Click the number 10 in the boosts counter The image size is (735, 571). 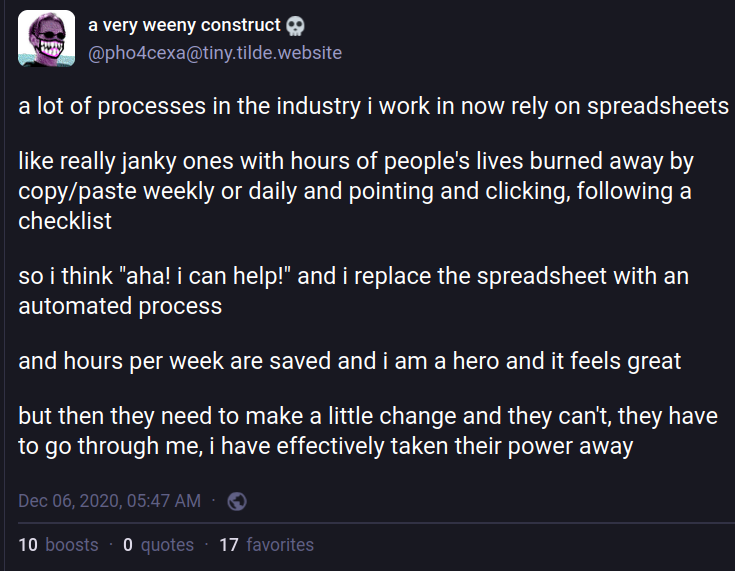pyautogui.click(x=28, y=545)
